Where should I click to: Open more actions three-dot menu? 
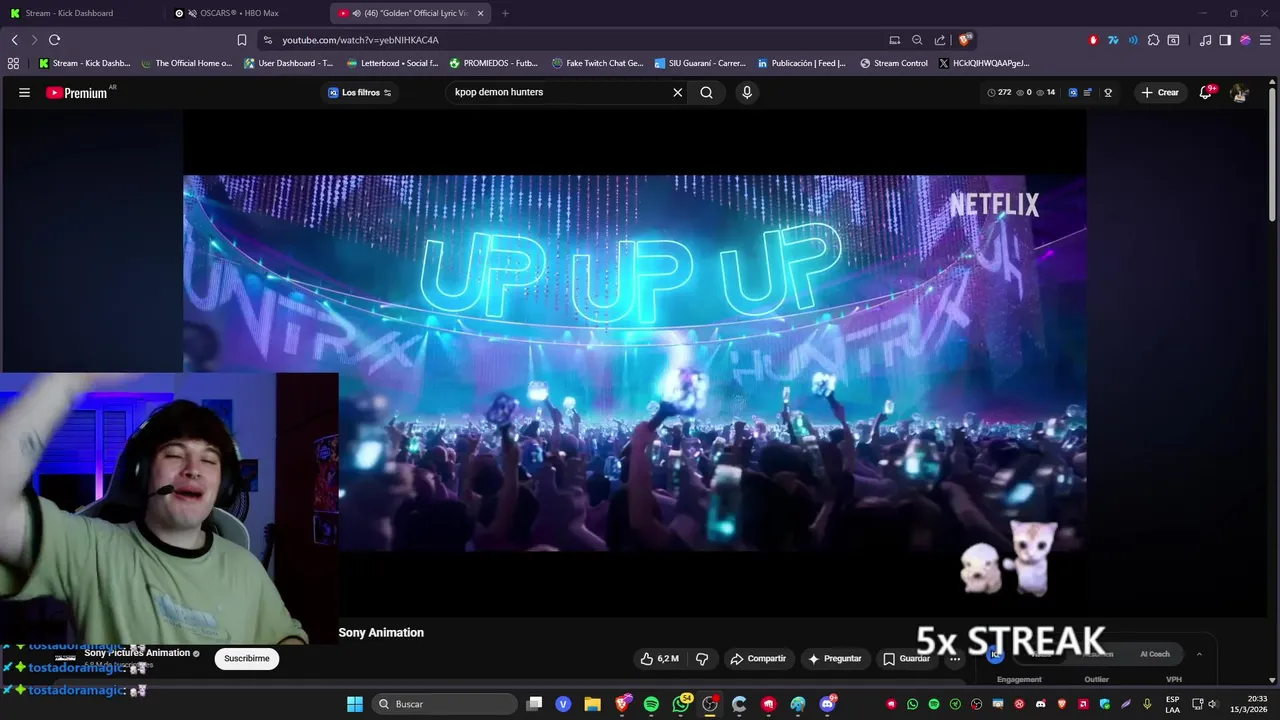pos(955,659)
